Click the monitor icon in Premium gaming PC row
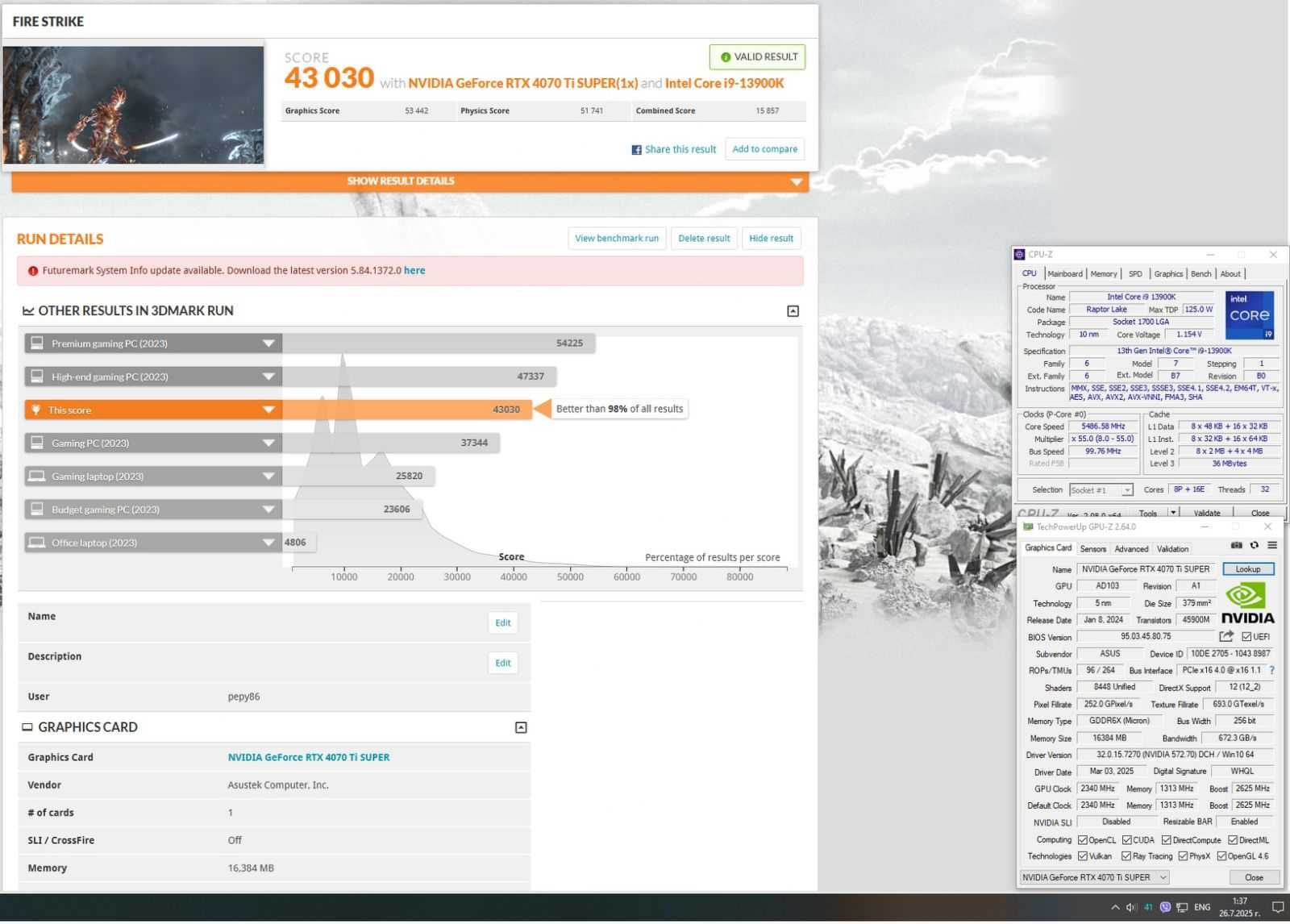This screenshot has height=924, width=1290. click(x=37, y=343)
